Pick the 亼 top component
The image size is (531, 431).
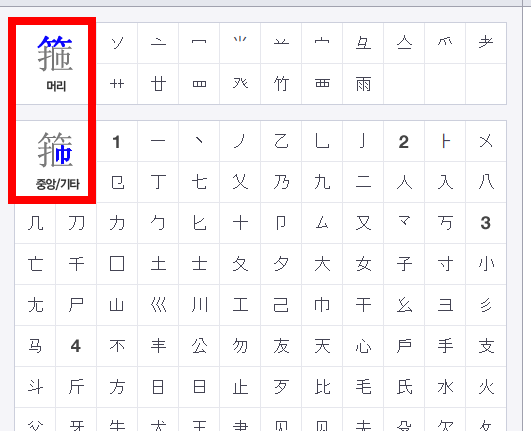tap(404, 43)
